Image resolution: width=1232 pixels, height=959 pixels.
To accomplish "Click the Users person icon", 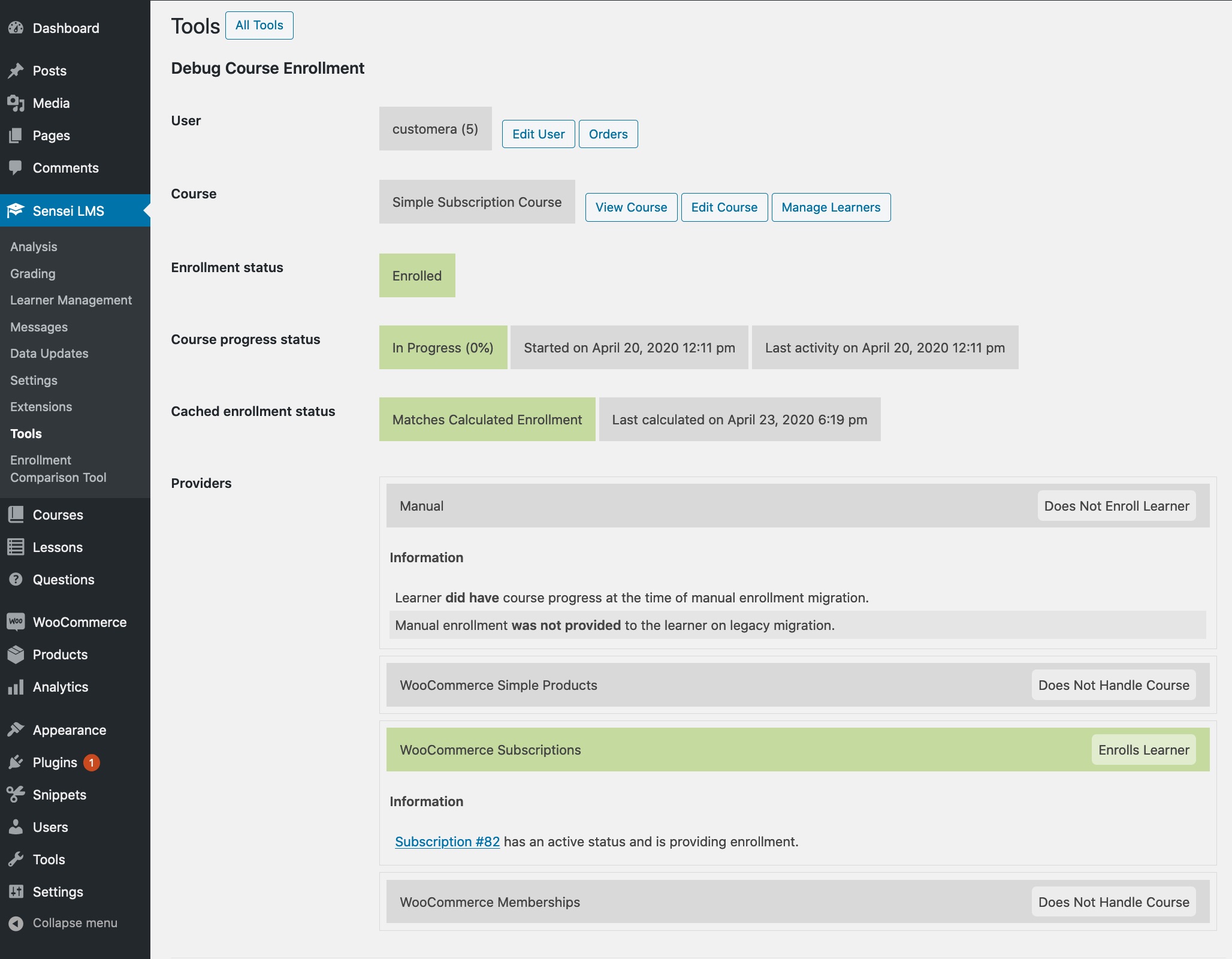I will 16,827.
